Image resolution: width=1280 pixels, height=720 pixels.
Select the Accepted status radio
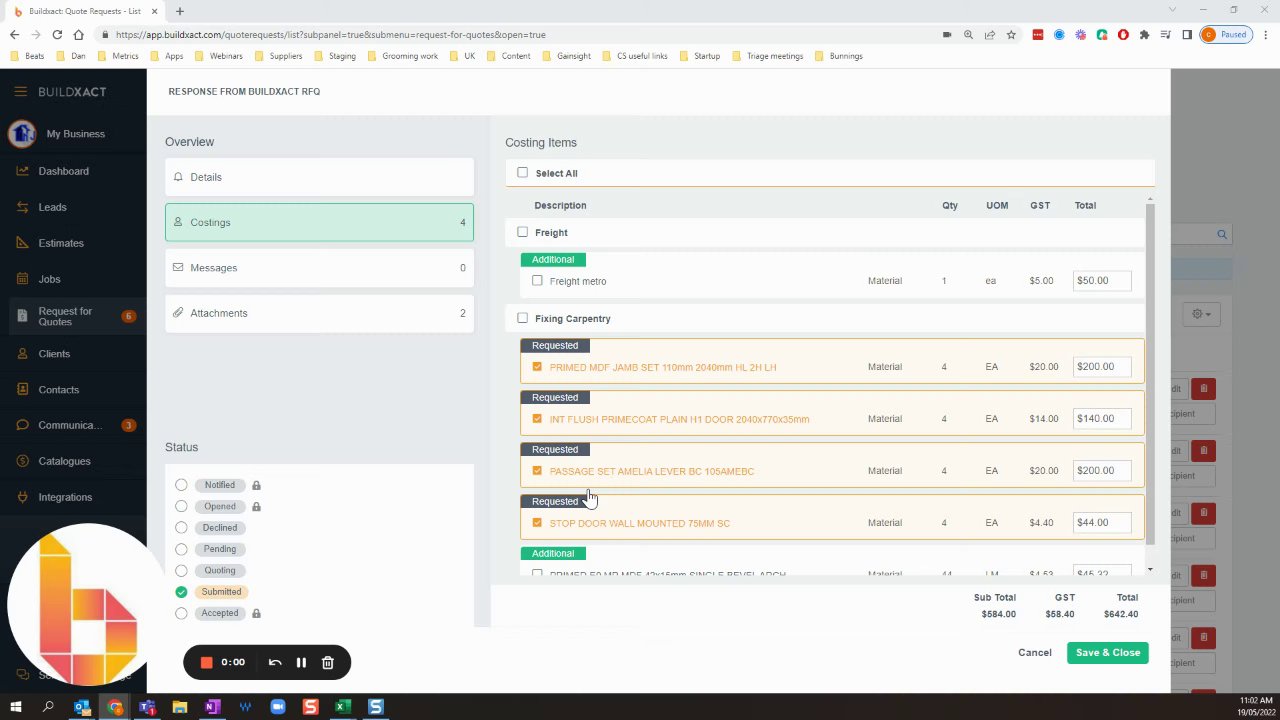pos(181,613)
